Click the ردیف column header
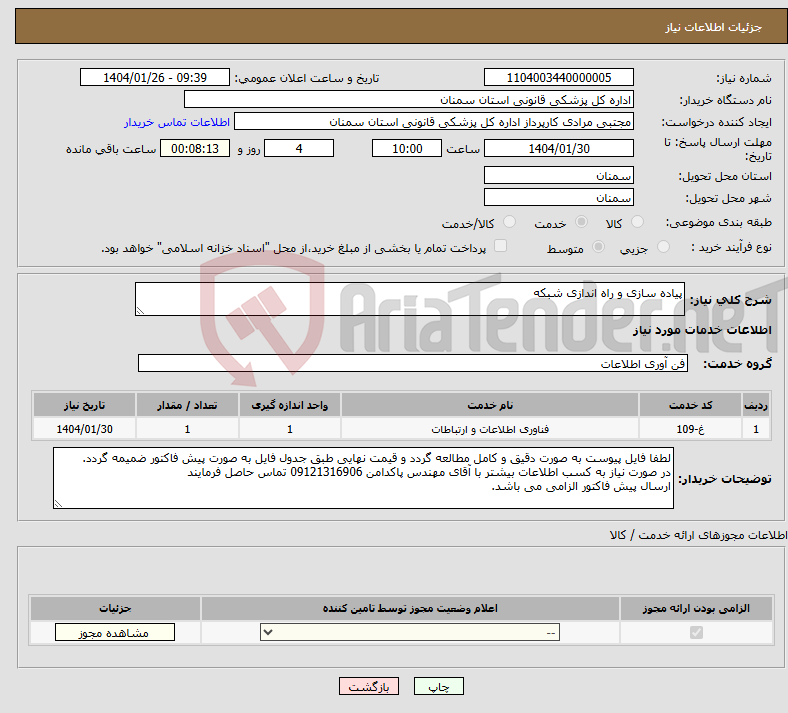 [x=756, y=405]
